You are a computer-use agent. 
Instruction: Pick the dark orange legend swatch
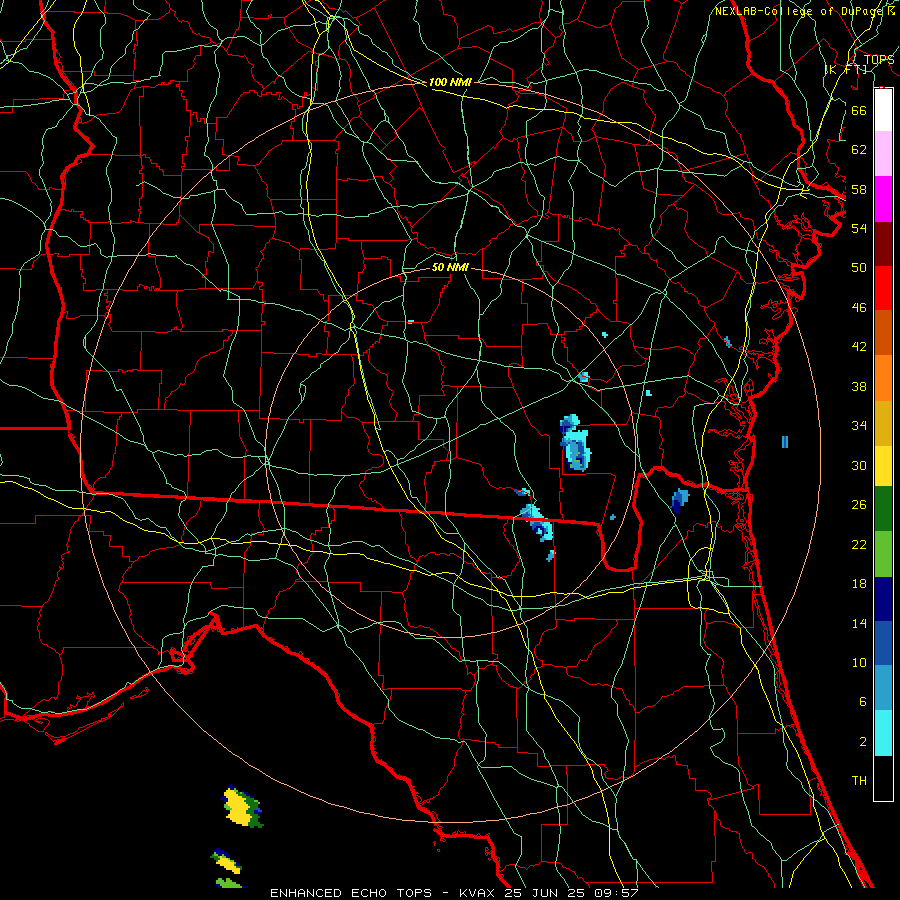[x=883, y=333]
